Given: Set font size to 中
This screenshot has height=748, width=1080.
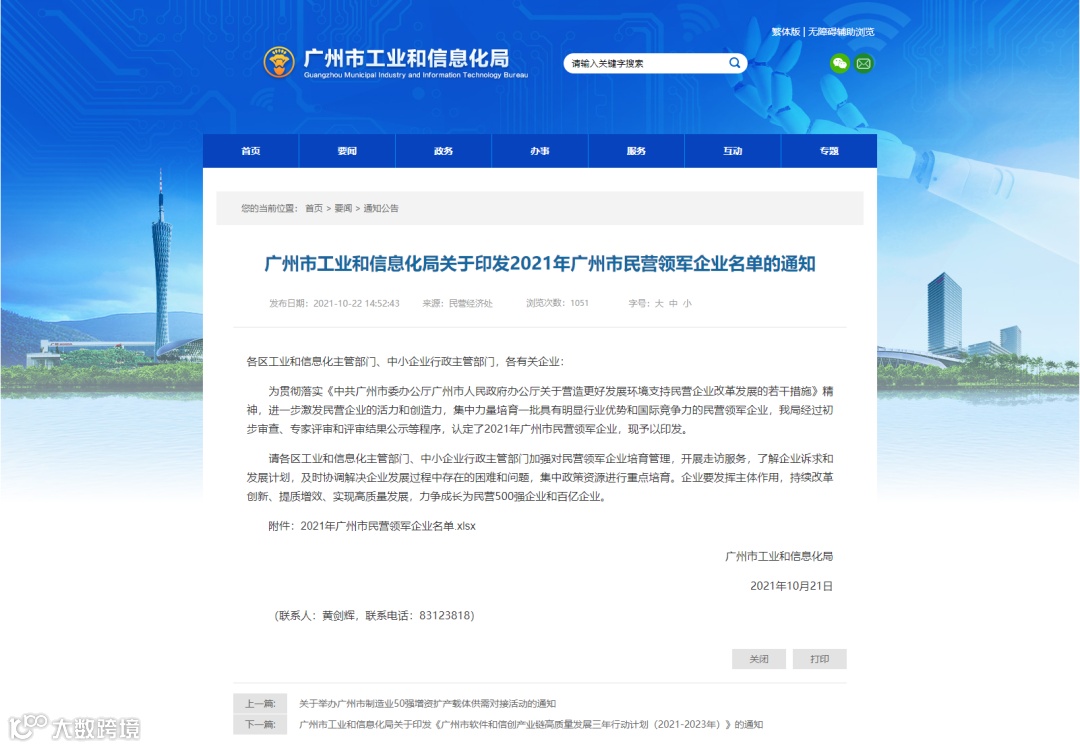Looking at the screenshot, I should click(673, 303).
